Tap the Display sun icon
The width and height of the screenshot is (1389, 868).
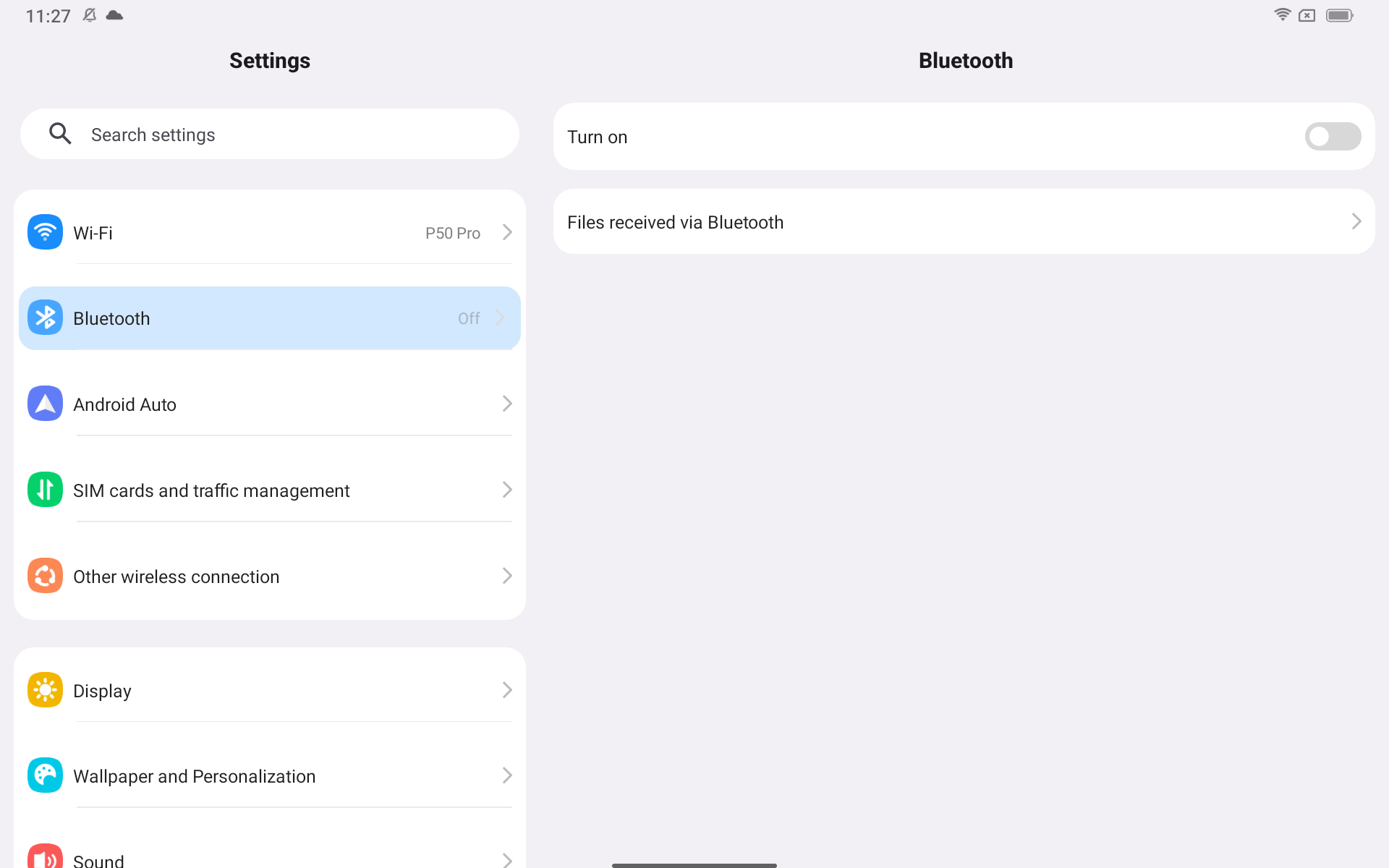click(x=45, y=690)
